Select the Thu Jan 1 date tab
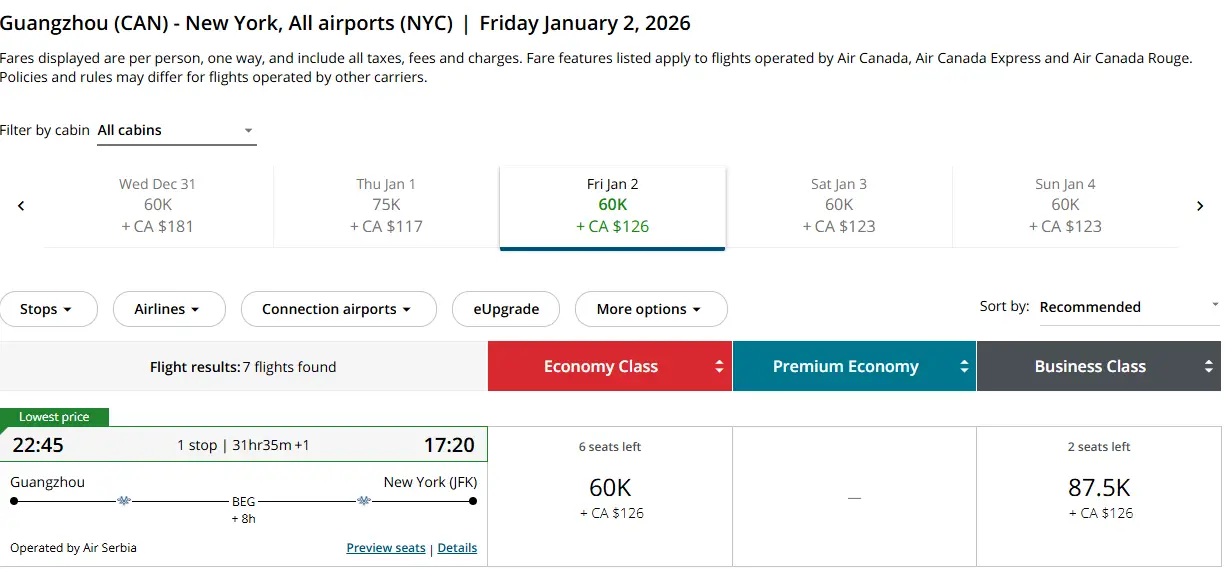 pyautogui.click(x=386, y=206)
